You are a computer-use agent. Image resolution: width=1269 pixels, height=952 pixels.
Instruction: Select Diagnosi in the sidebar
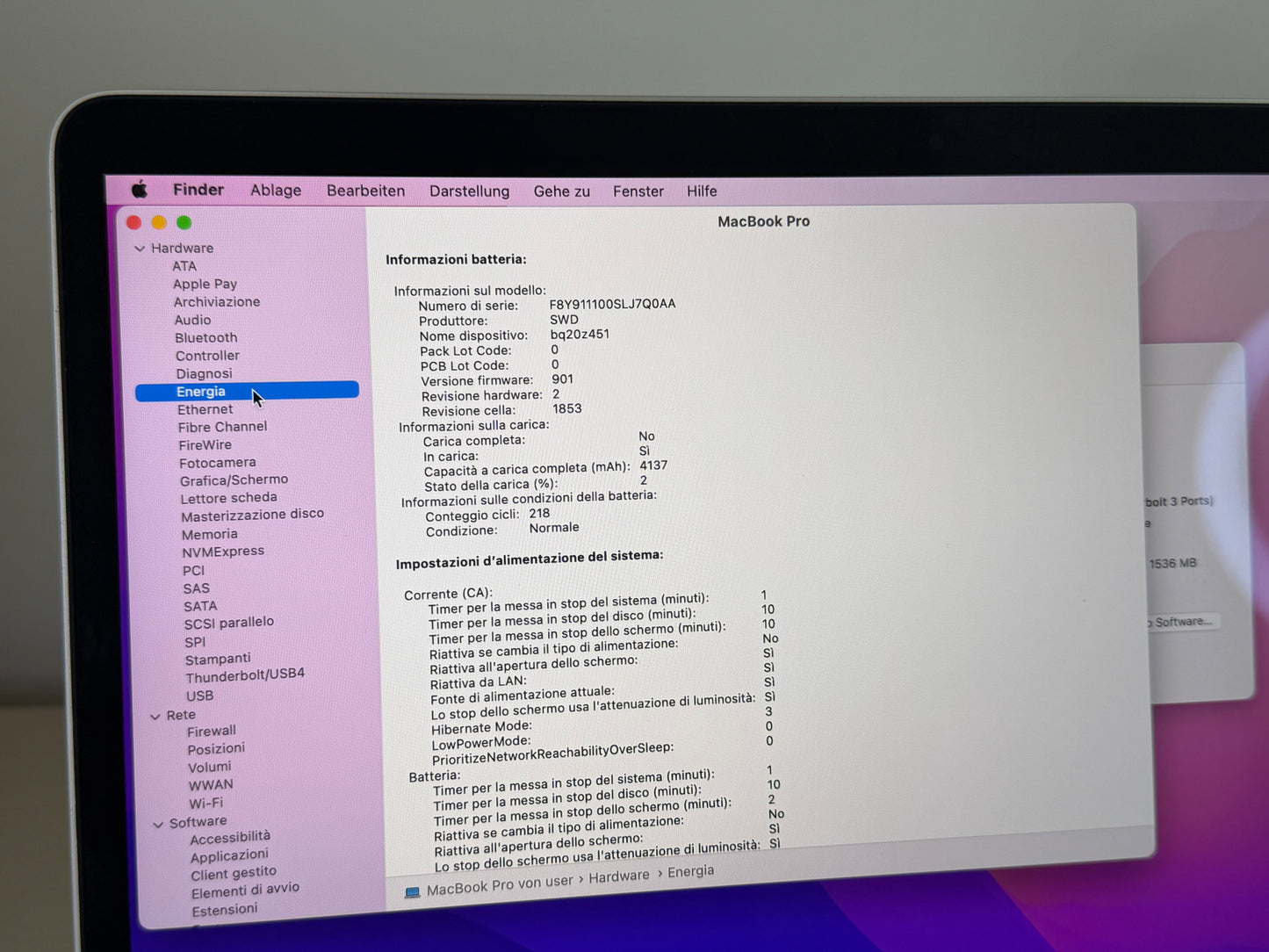(x=204, y=373)
